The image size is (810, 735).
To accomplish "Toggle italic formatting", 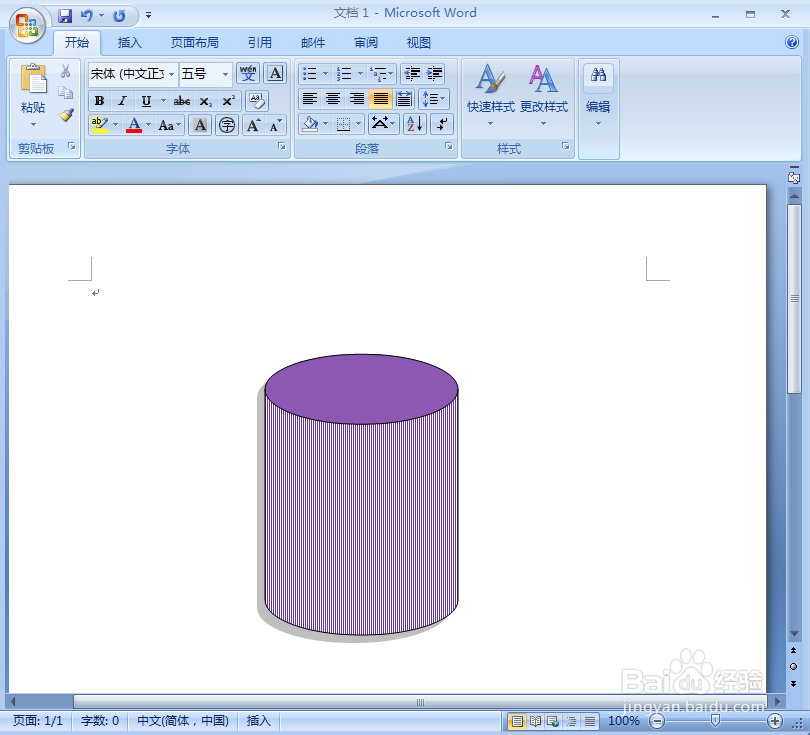I will coord(122,101).
